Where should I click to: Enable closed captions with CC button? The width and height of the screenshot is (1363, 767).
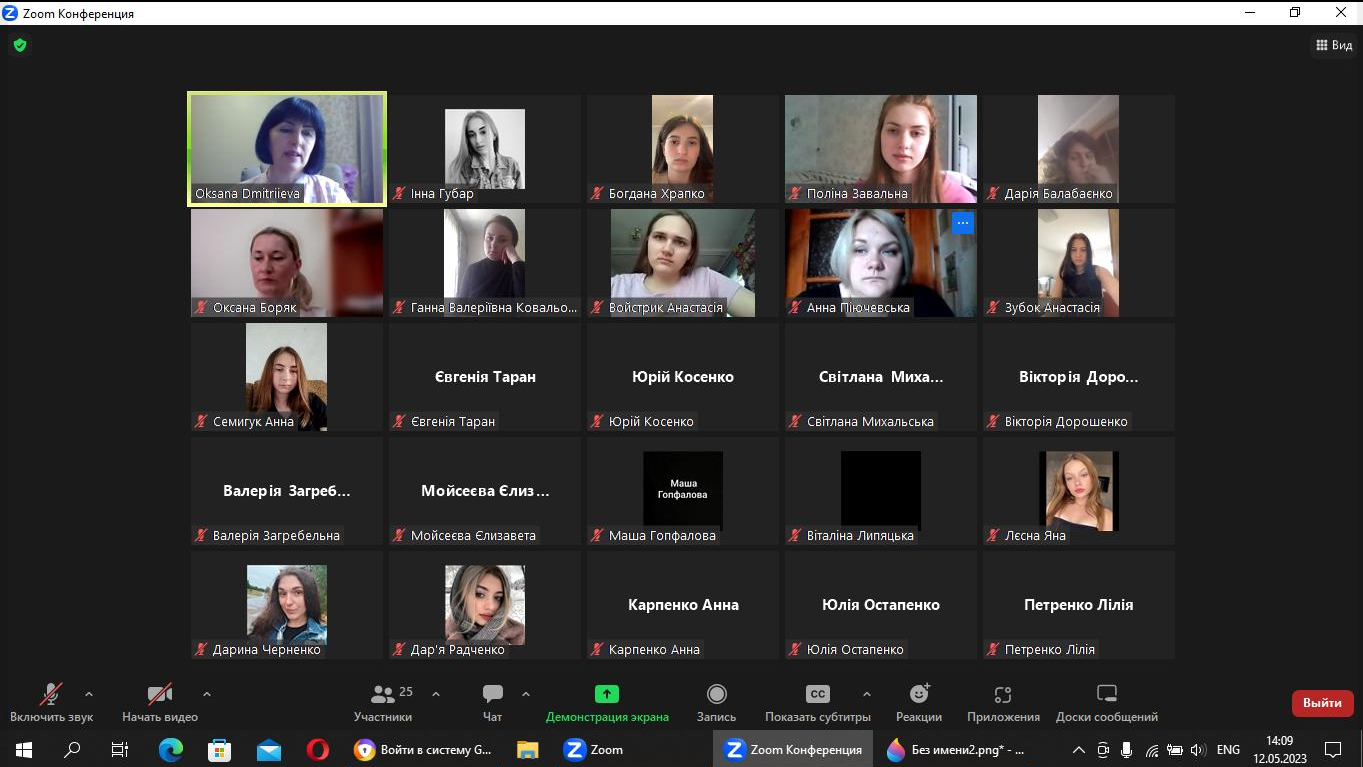[817, 695]
